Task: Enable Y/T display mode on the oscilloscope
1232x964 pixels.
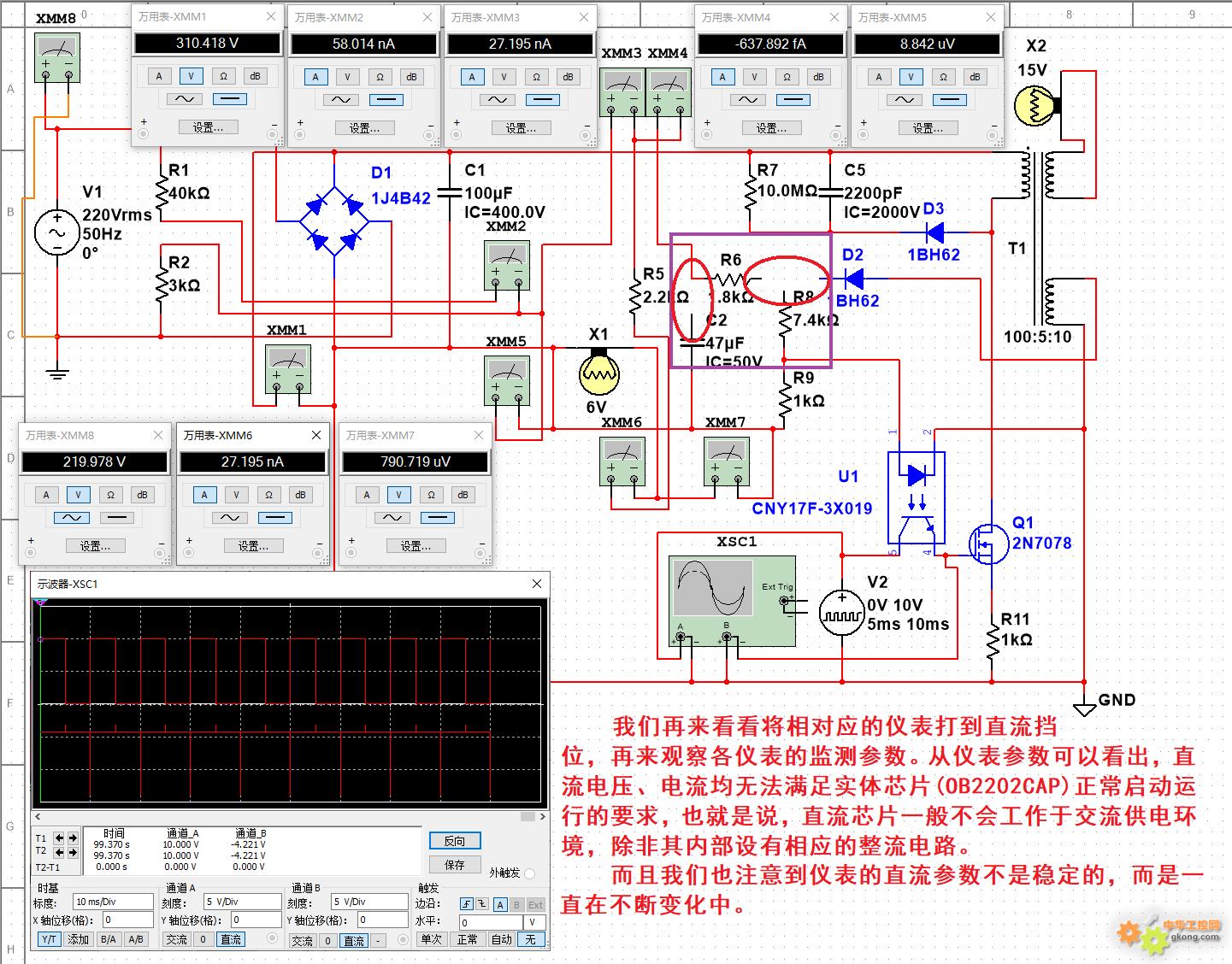Action: tap(50, 939)
